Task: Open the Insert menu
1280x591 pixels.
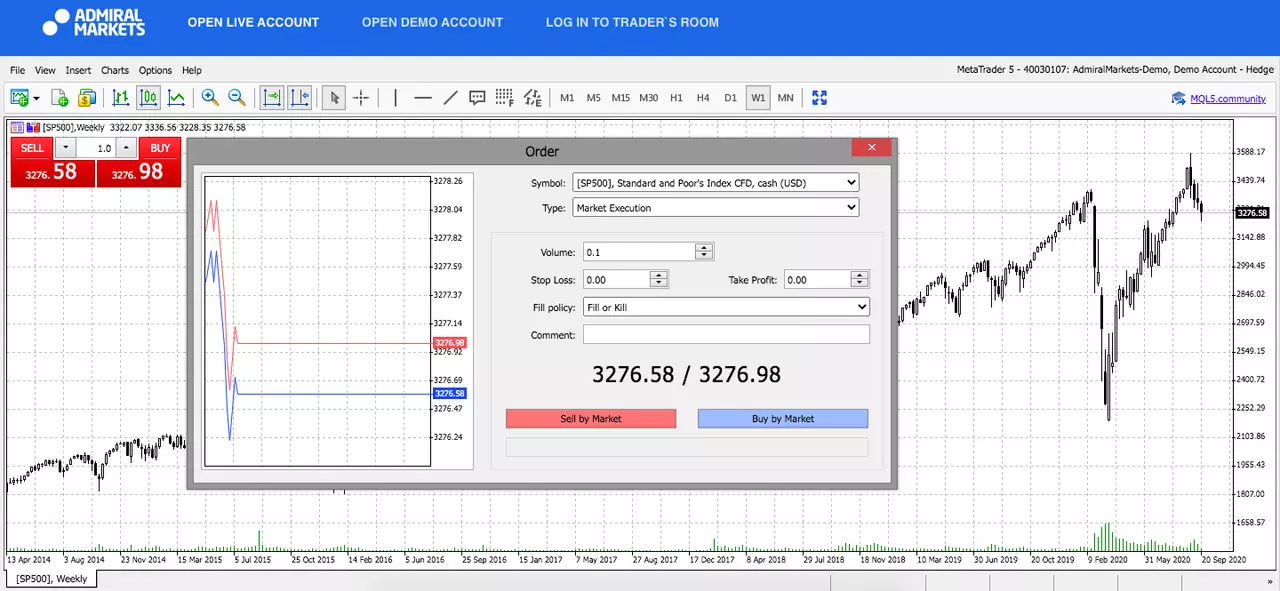Action: (x=78, y=70)
